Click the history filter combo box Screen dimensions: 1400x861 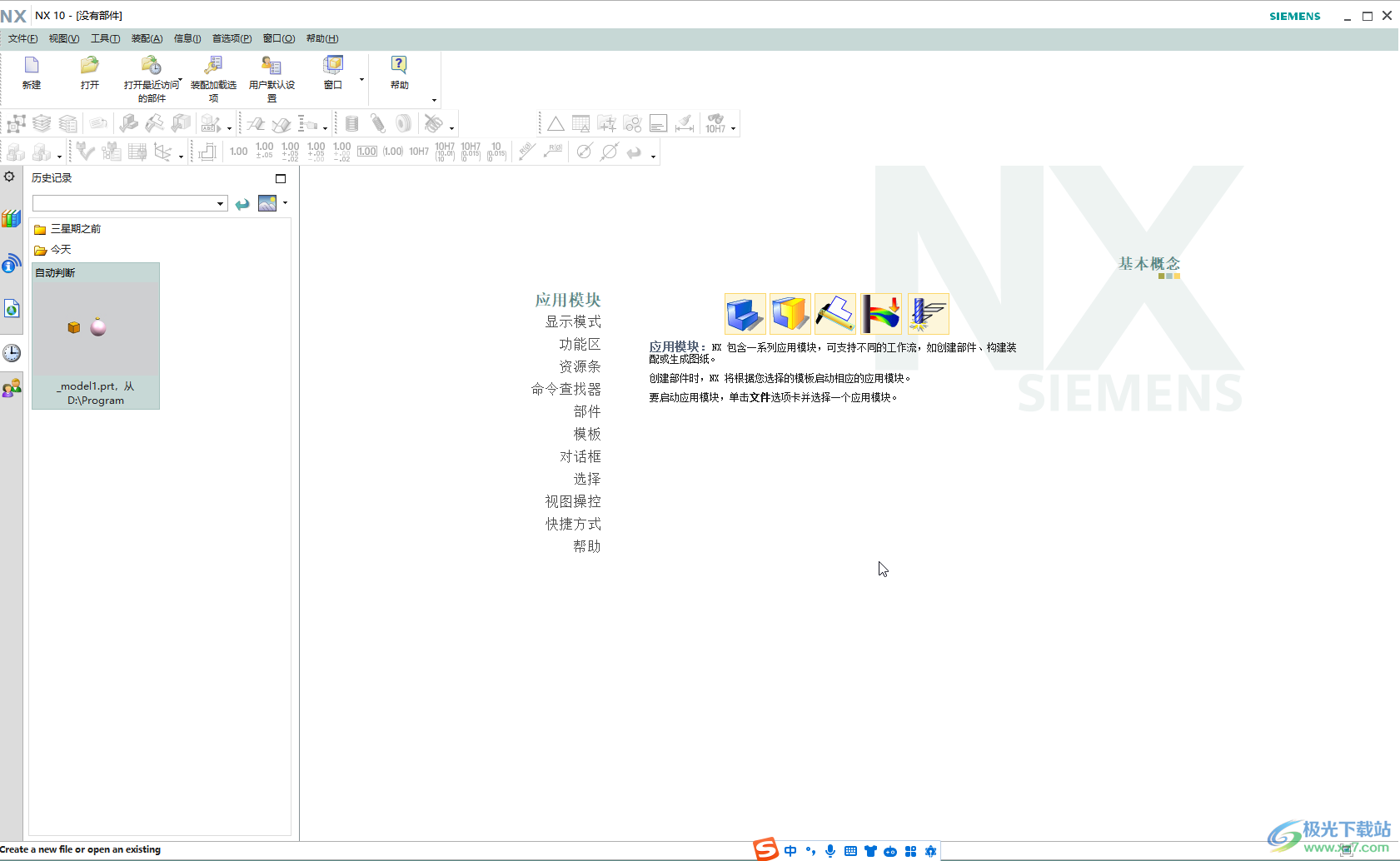(129, 203)
